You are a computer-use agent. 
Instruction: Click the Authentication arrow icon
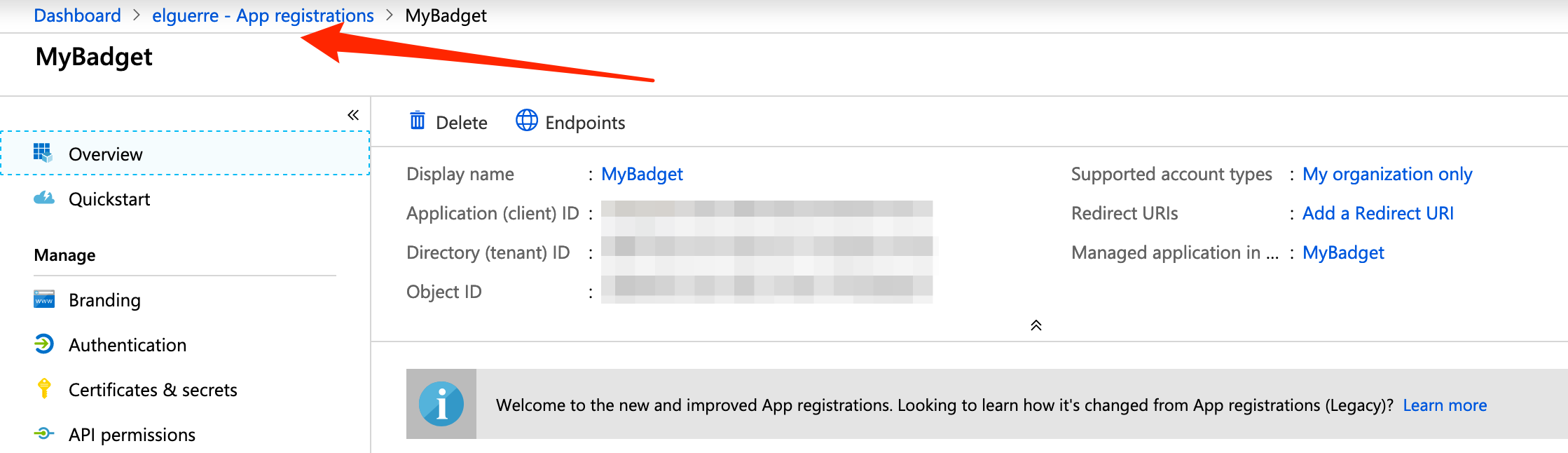44,344
